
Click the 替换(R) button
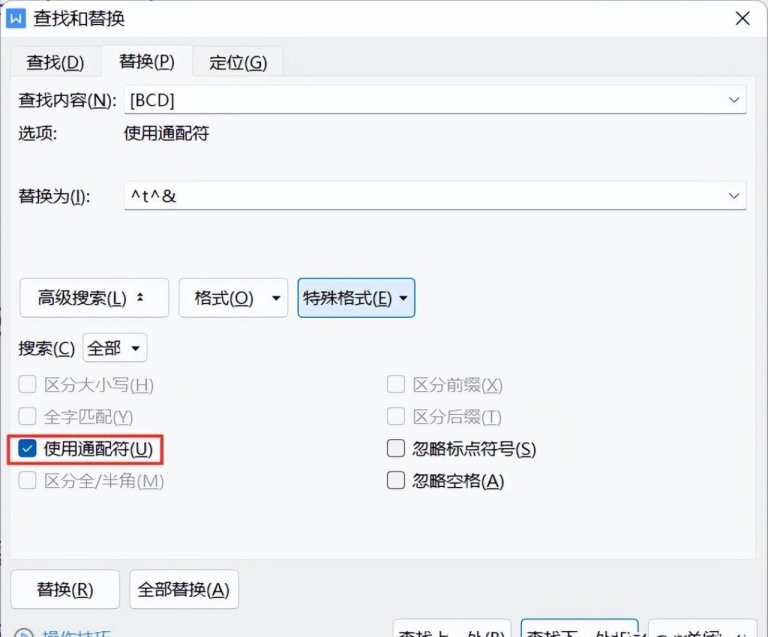click(65, 589)
